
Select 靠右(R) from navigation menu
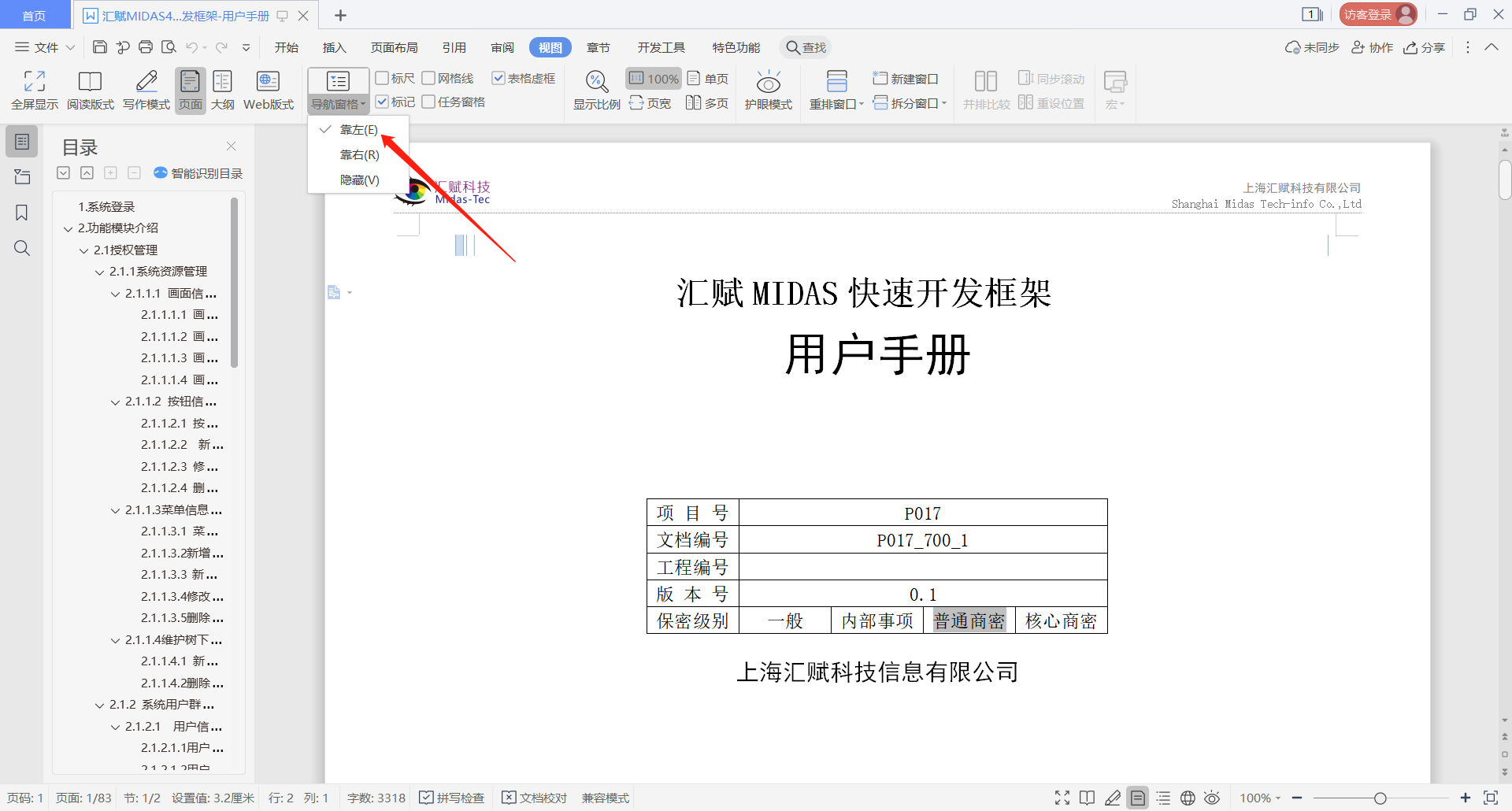pyautogui.click(x=358, y=155)
